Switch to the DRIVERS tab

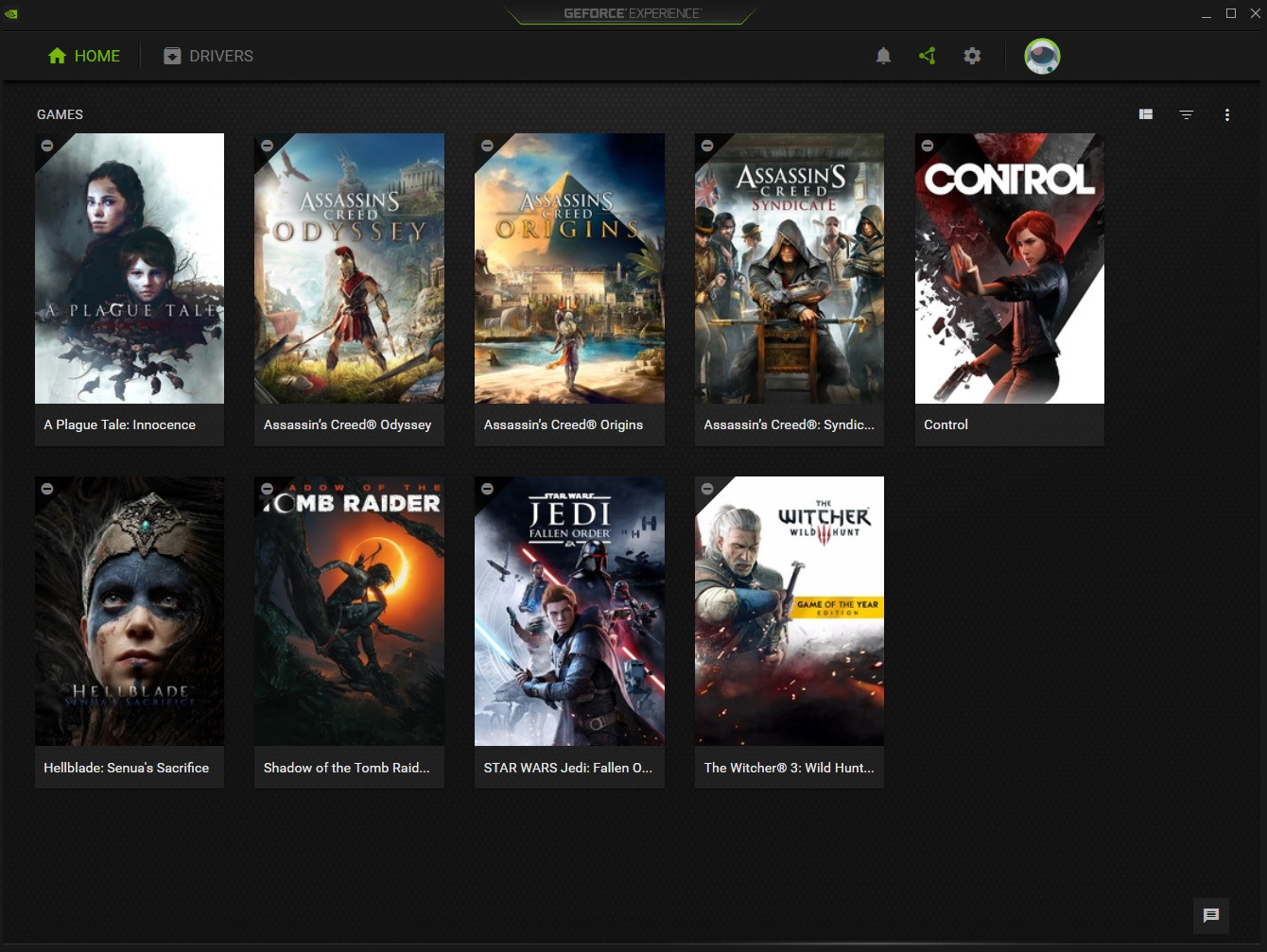click(x=208, y=56)
